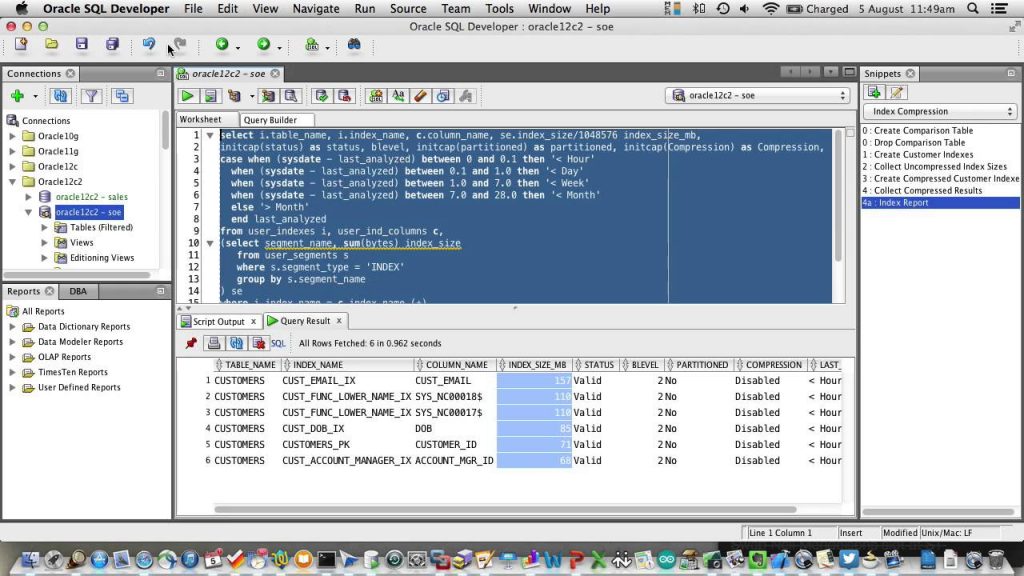Click the Commit icon in worksheet toolbar
Viewport: 1024px width, 576px height.
point(321,96)
